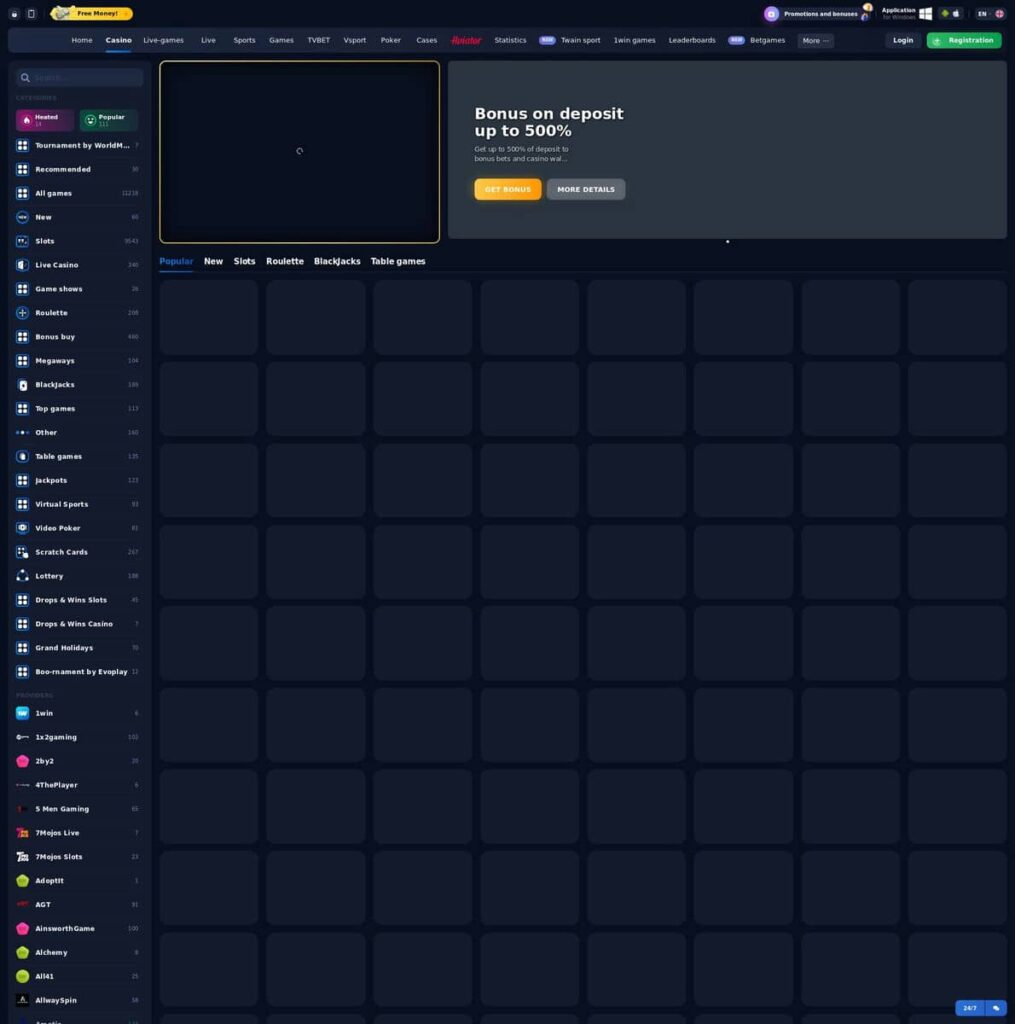Select the 1win provider logo icon
Image resolution: width=1015 pixels, height=1024 pixels.
pos(22,713)
